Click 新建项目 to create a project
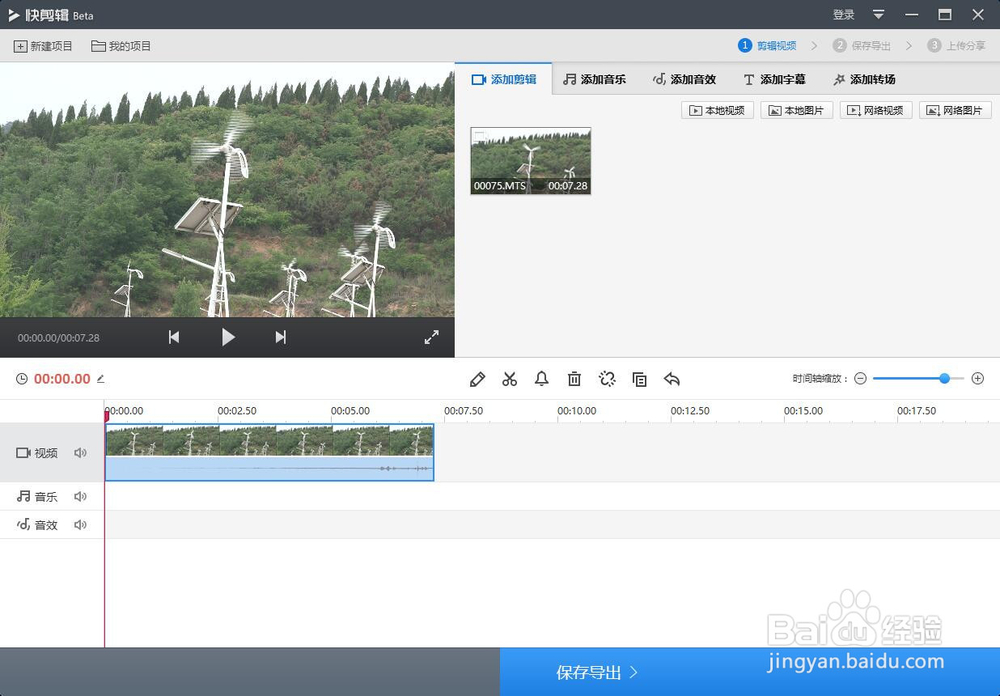The width and height of the screenshot is (1000, 696). [43, 46]
